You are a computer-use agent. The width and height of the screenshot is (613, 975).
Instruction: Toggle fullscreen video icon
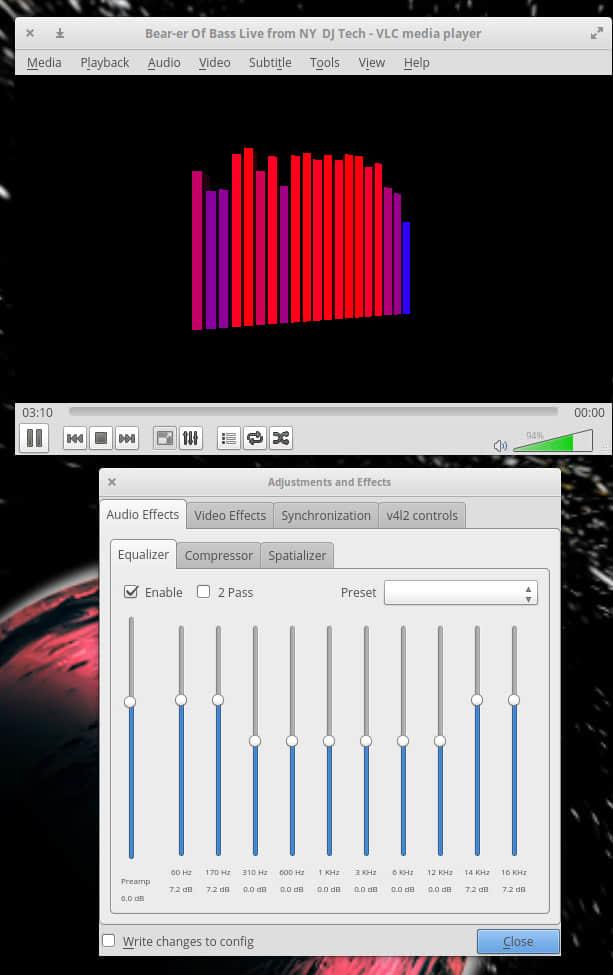pyautogui.click(x=165, y=438)
